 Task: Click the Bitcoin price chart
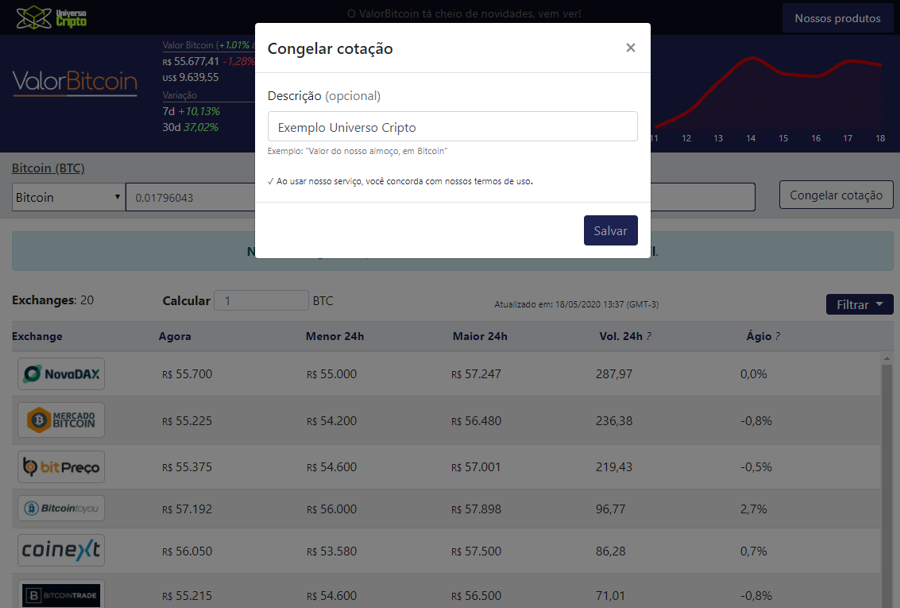pos(769,96)
